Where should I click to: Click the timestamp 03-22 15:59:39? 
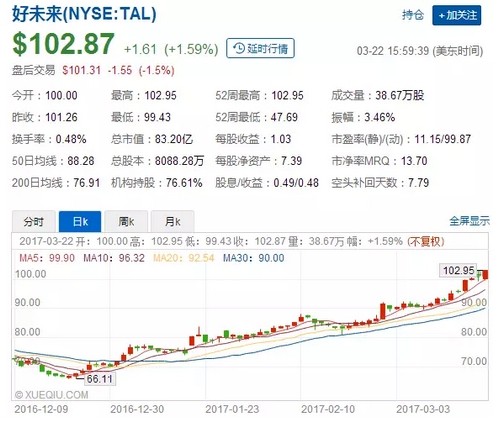[393, 51]
